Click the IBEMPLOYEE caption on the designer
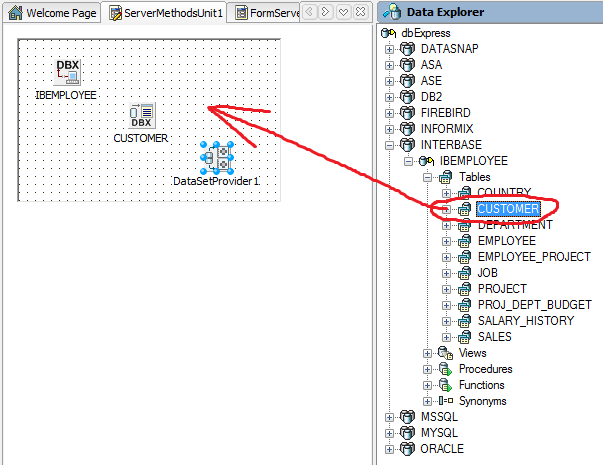 [x=66, y=95]
